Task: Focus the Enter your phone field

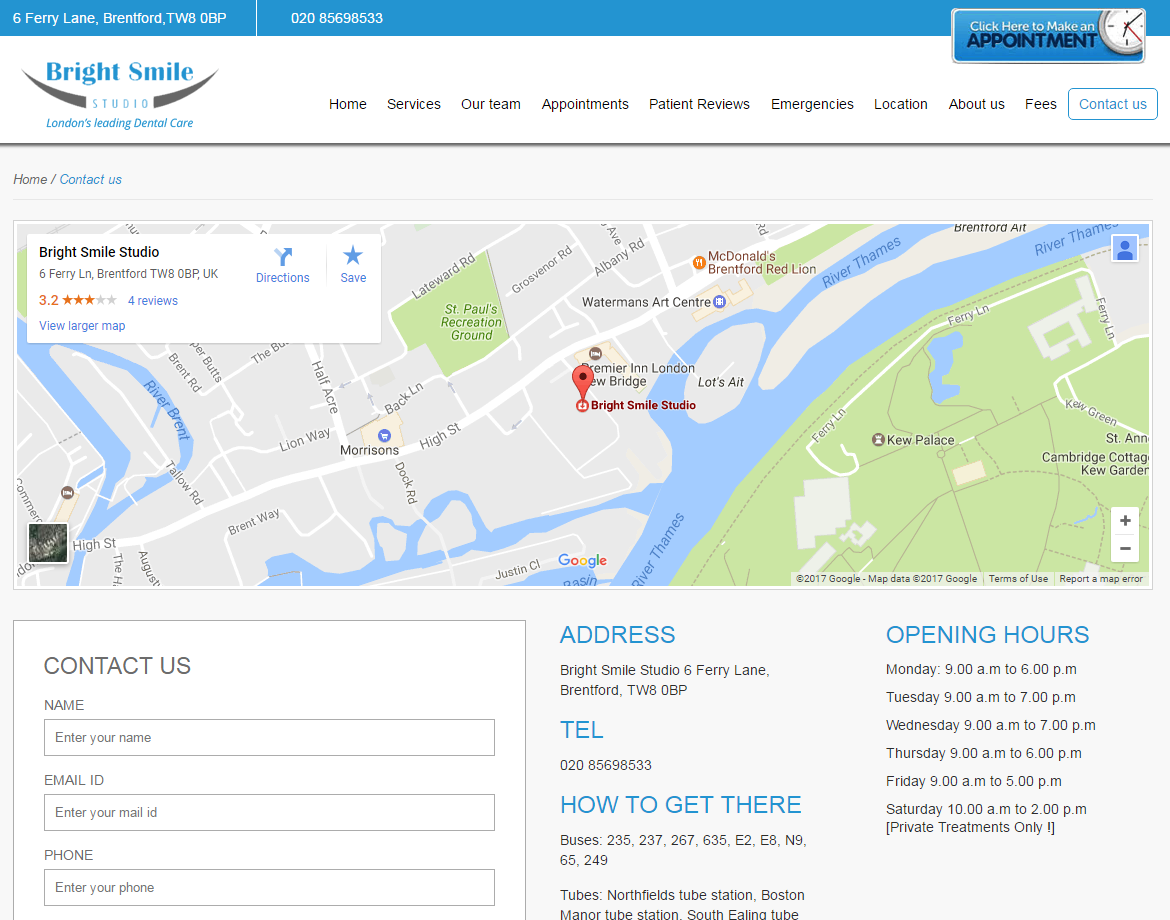Action: click(x=269, y=887)
